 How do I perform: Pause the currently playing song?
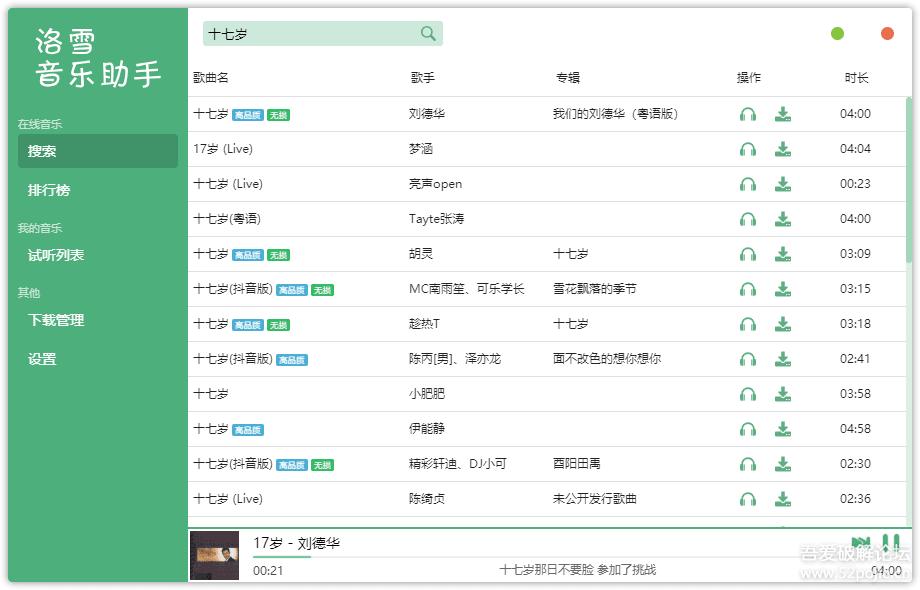pos(890,543)
